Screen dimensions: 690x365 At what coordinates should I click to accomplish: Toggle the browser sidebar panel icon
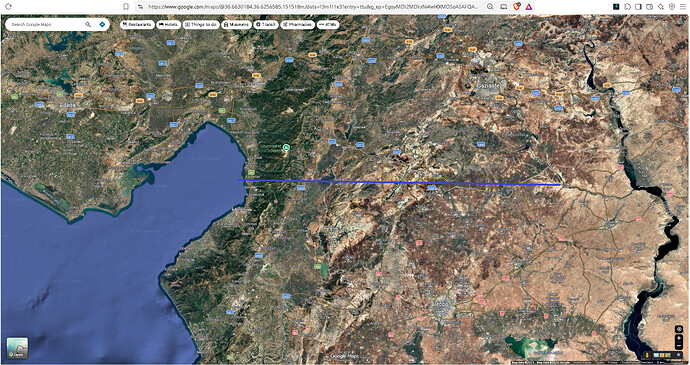coord(638,7)
